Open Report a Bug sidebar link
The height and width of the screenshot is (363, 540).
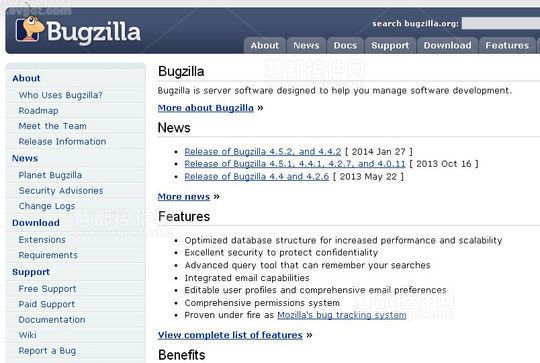click(47, 351)
